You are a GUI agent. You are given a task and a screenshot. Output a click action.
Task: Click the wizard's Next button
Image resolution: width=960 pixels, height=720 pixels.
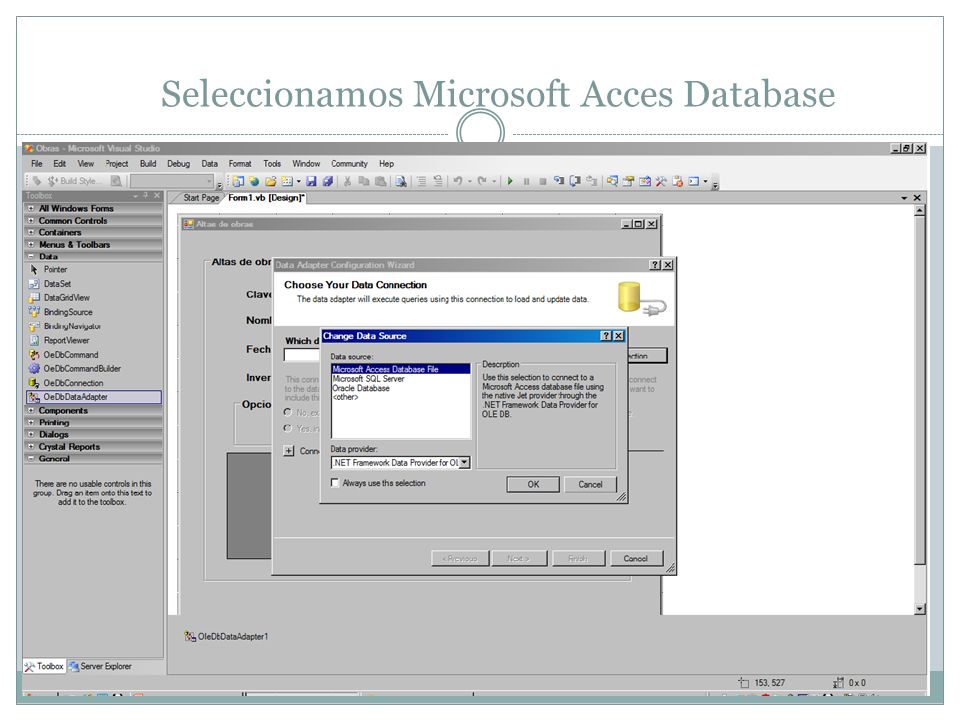[x=519, y=558]
